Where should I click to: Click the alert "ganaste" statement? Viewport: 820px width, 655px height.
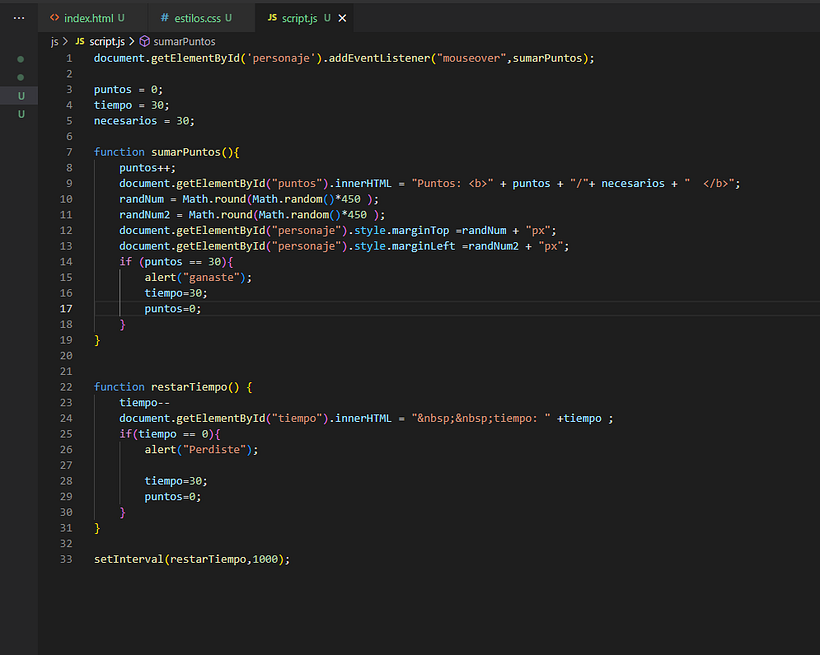tap(198, 277)
